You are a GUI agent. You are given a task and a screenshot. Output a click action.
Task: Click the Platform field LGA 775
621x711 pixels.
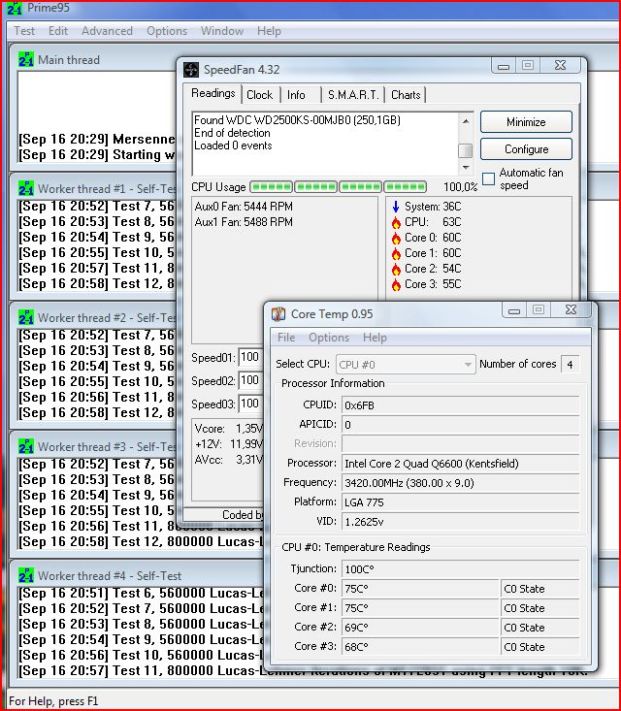tap(461, 502)
